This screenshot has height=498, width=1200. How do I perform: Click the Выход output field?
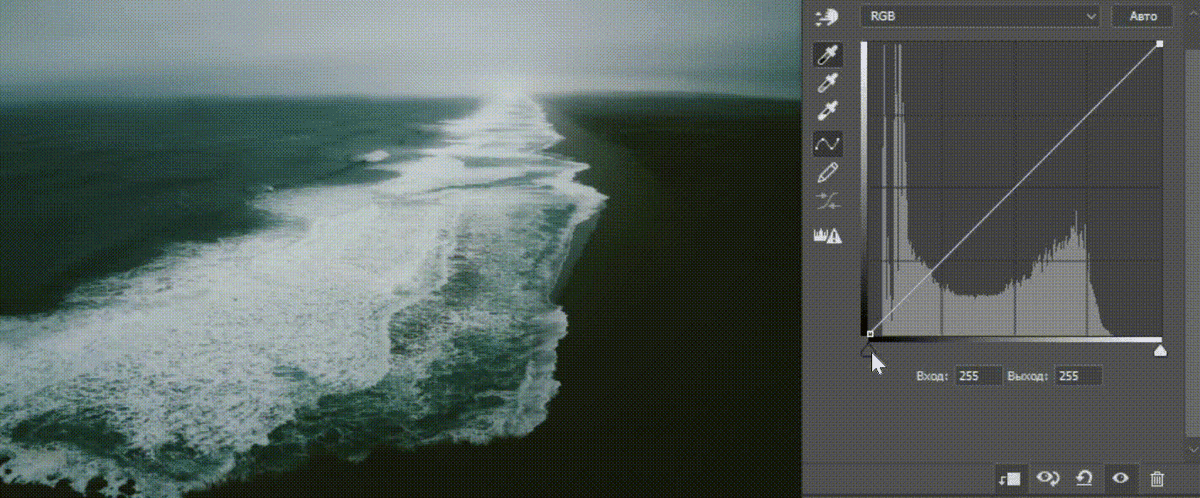pyautogui.click(x=1079, y=376)
